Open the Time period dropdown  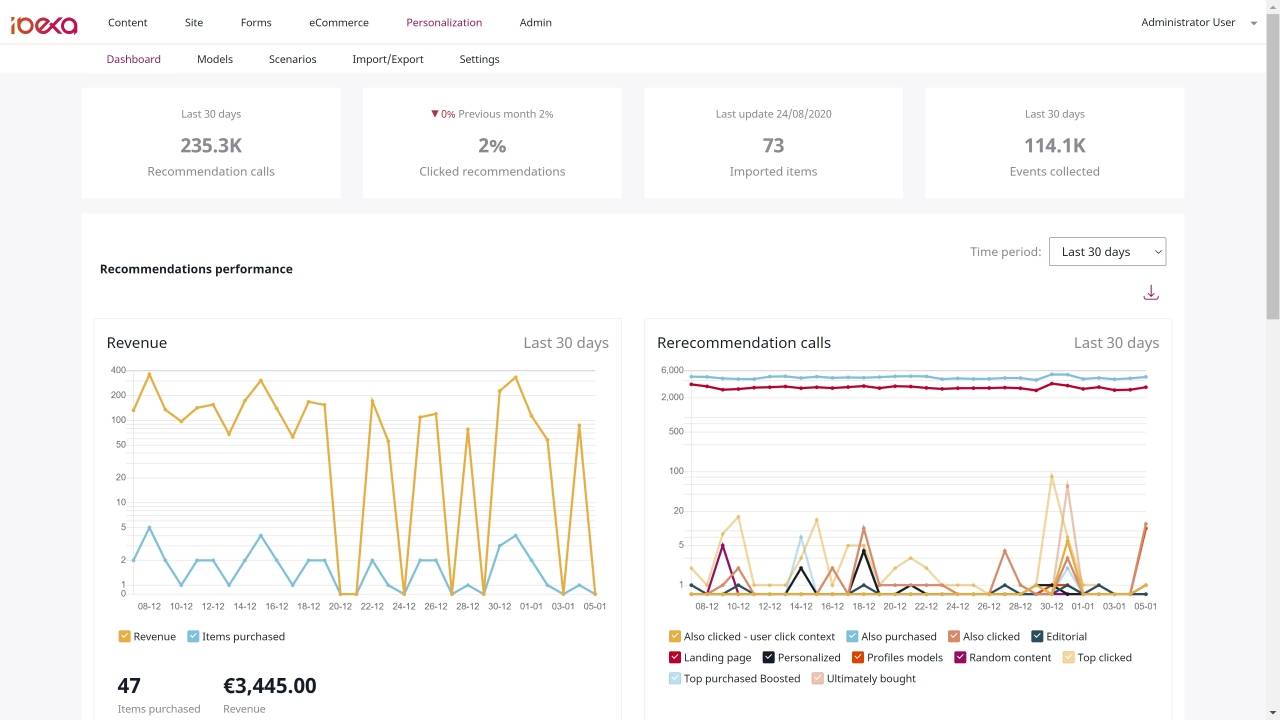point(1107,252)
